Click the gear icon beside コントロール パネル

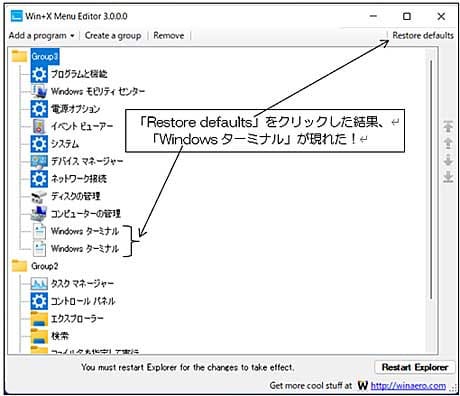pos(39,301)
